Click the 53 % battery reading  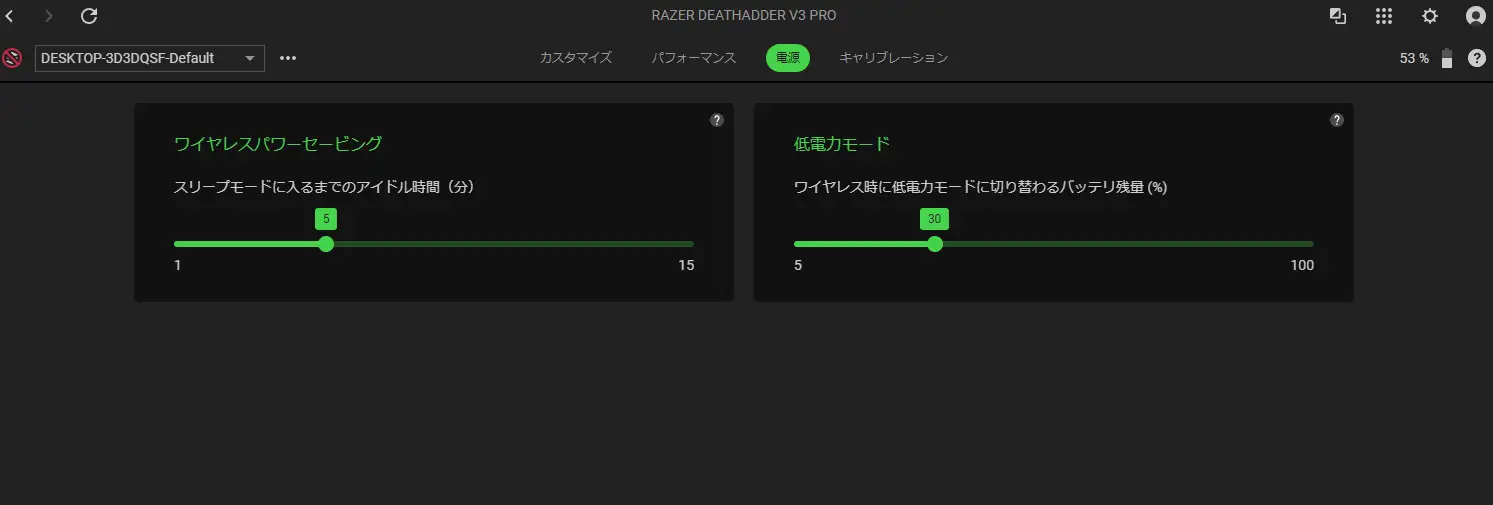tap(1414, 58)
